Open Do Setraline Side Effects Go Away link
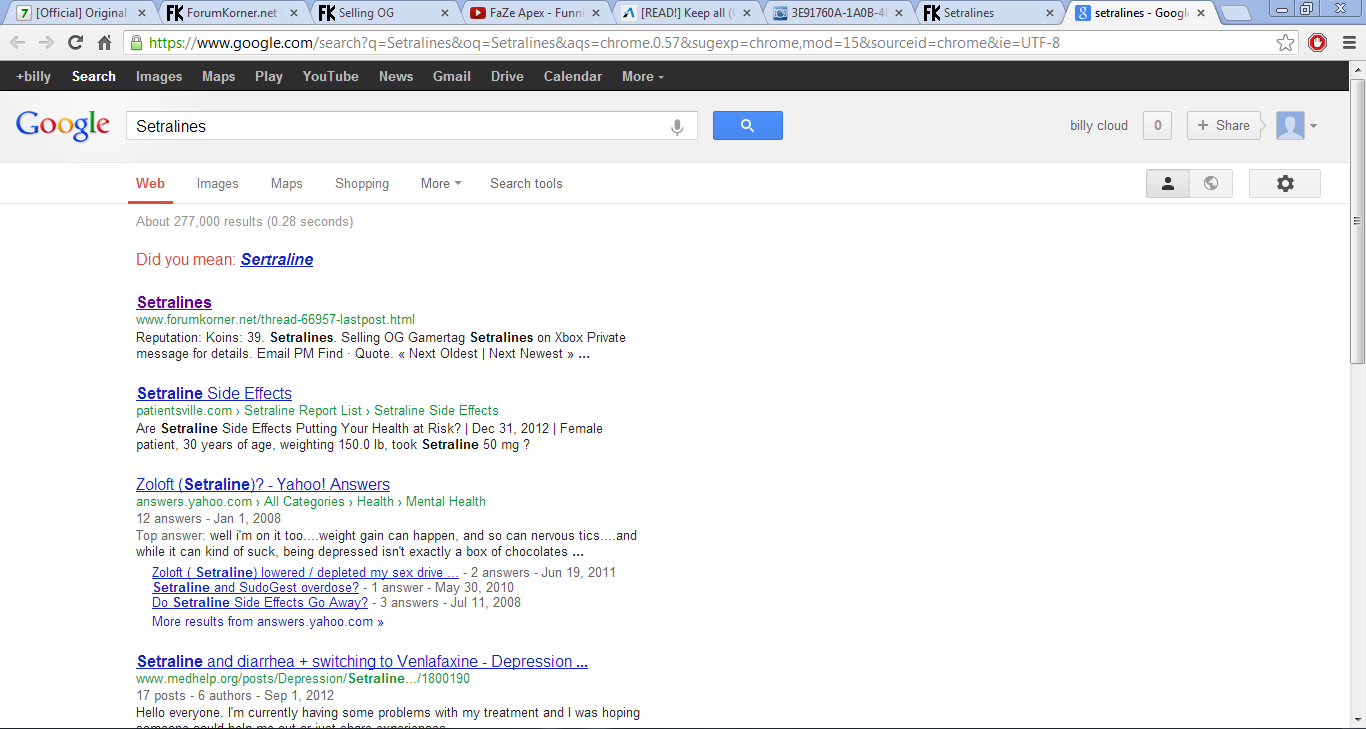The image size is (1366, 729). pos(260,603)
